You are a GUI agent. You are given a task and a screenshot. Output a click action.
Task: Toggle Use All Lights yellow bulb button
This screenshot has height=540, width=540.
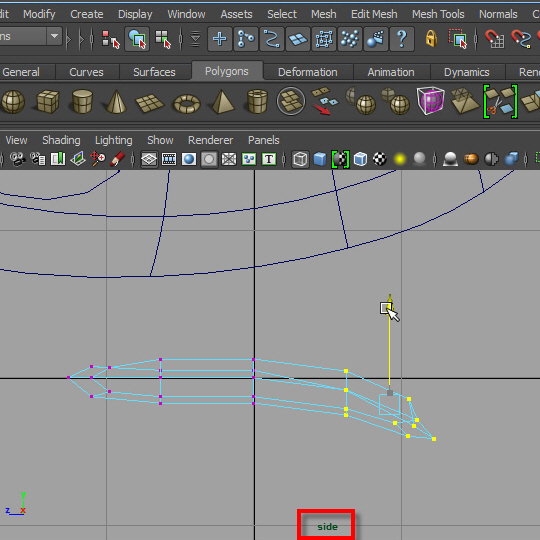(399, 159)
